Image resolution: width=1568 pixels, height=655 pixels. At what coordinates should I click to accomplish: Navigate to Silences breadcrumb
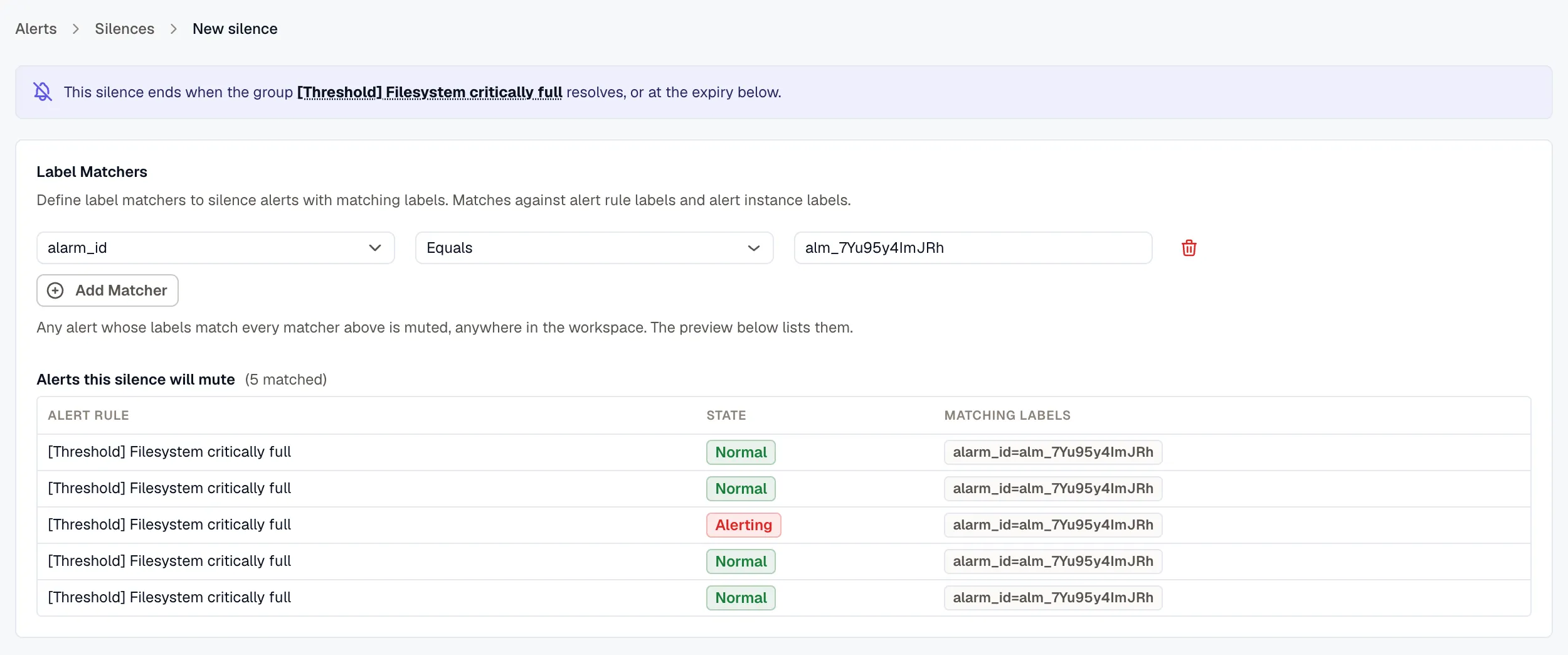124,29
